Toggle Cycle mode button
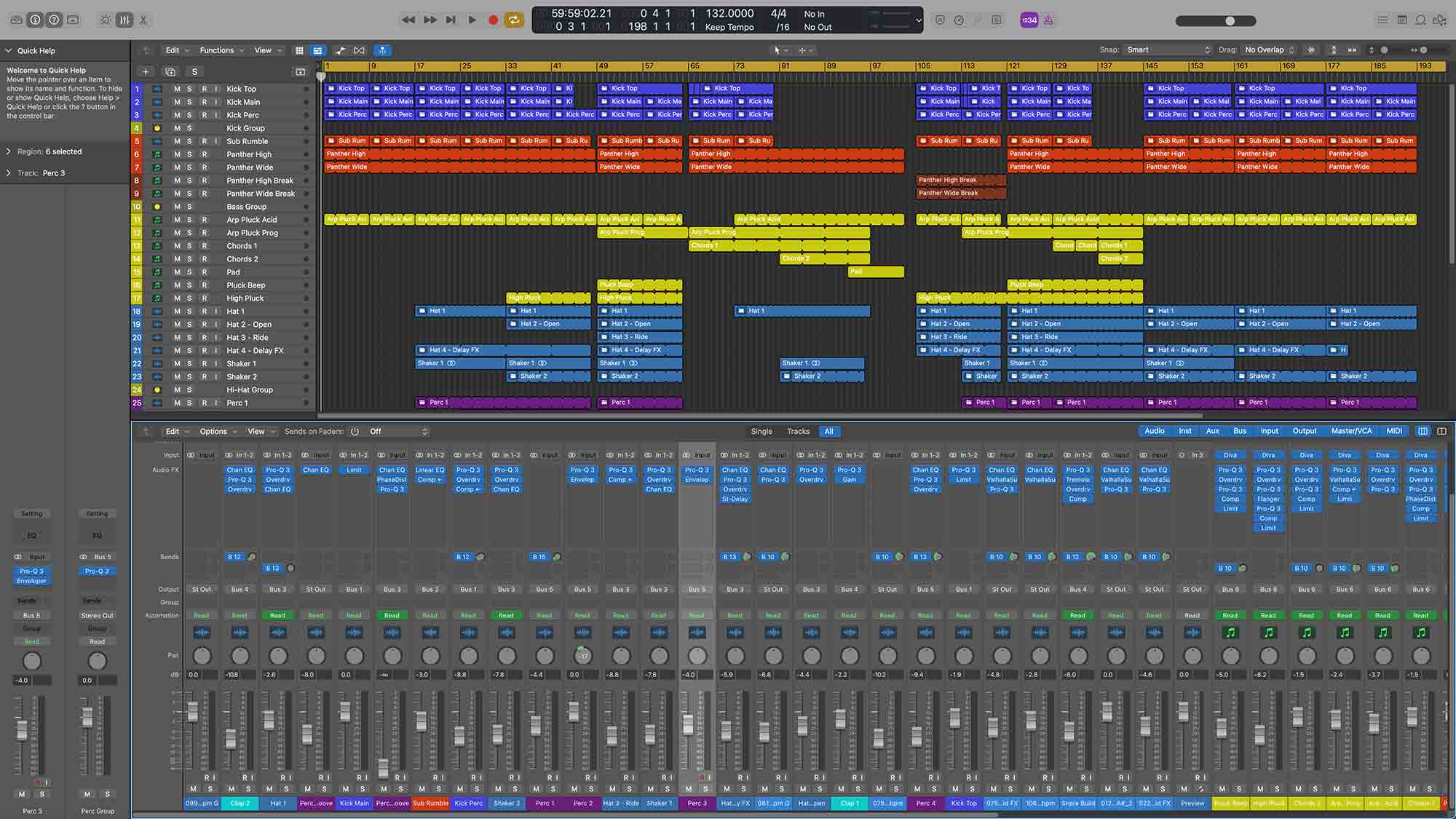Screen dimensions: 1456x819 pyautogui.click(x=514, y=20)
